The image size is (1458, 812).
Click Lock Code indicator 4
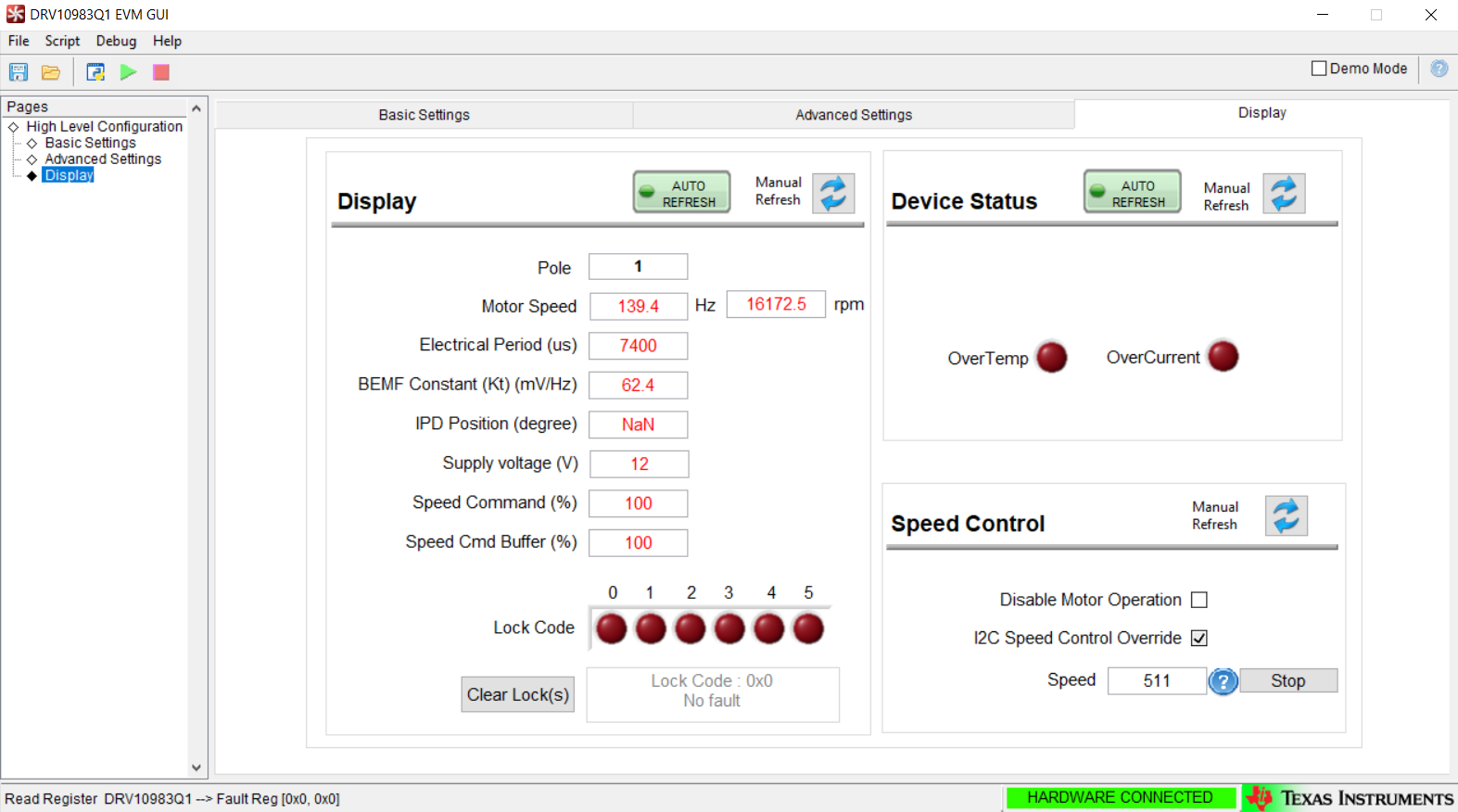[768, 628]
